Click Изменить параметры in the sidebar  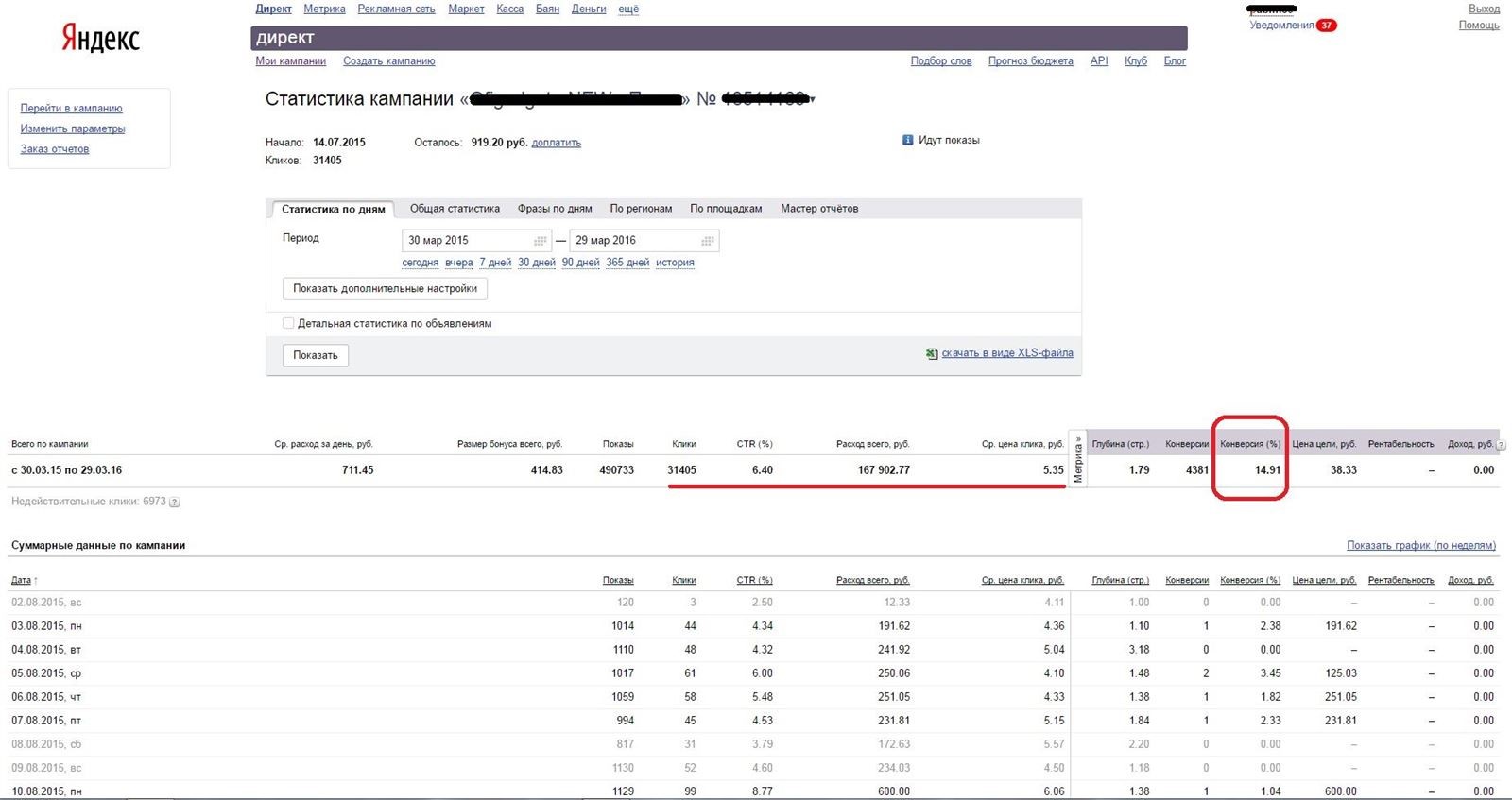pos(73,129)
